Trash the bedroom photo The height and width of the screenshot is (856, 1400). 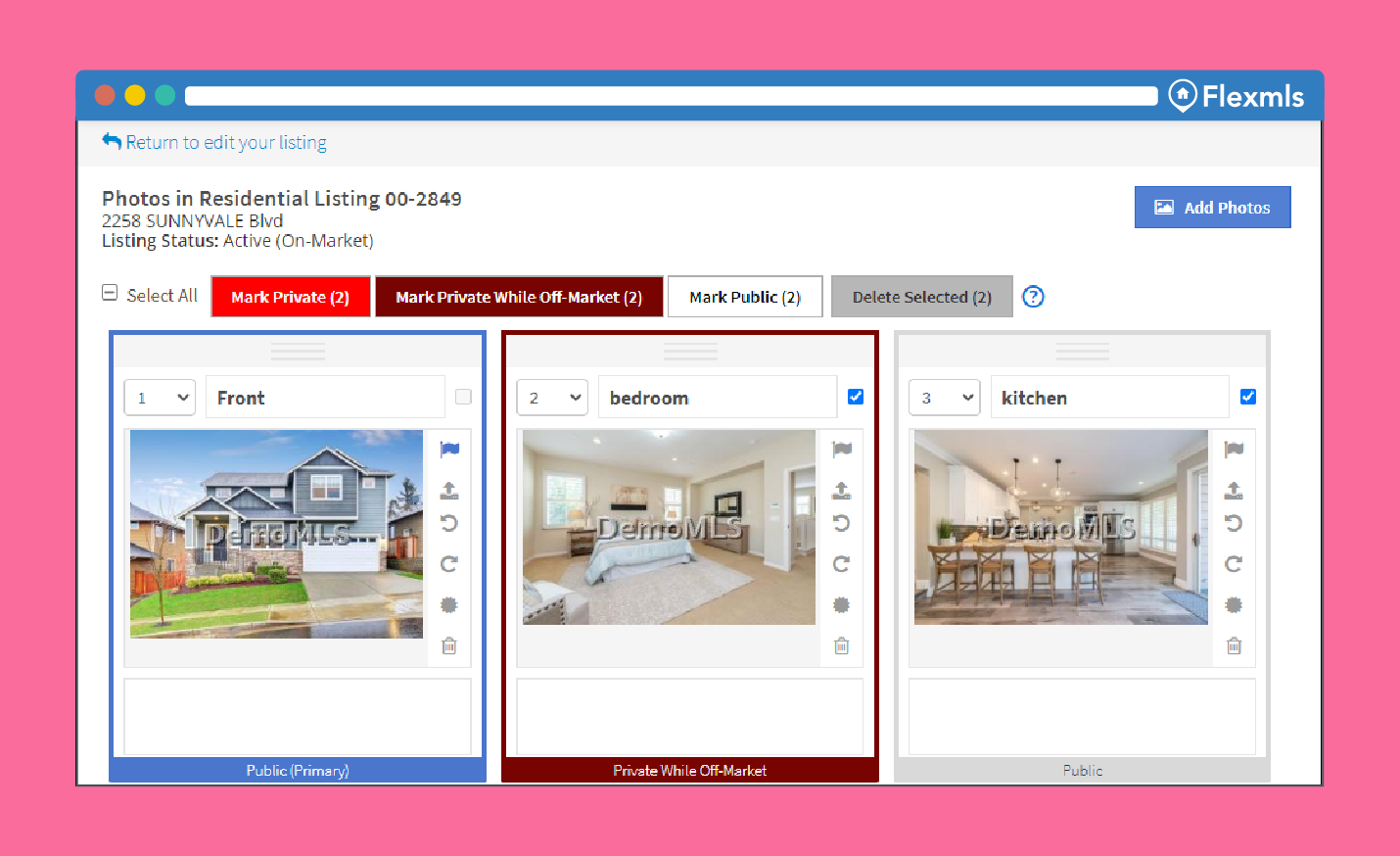(842, 645)
